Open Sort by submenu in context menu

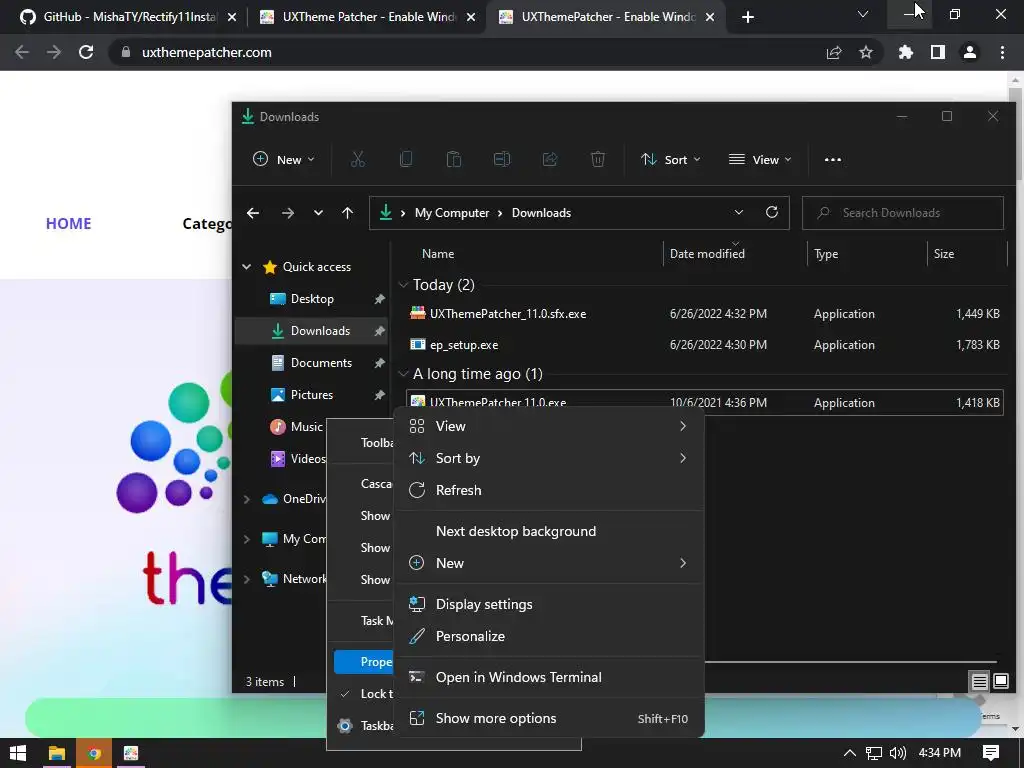(549, 458)
